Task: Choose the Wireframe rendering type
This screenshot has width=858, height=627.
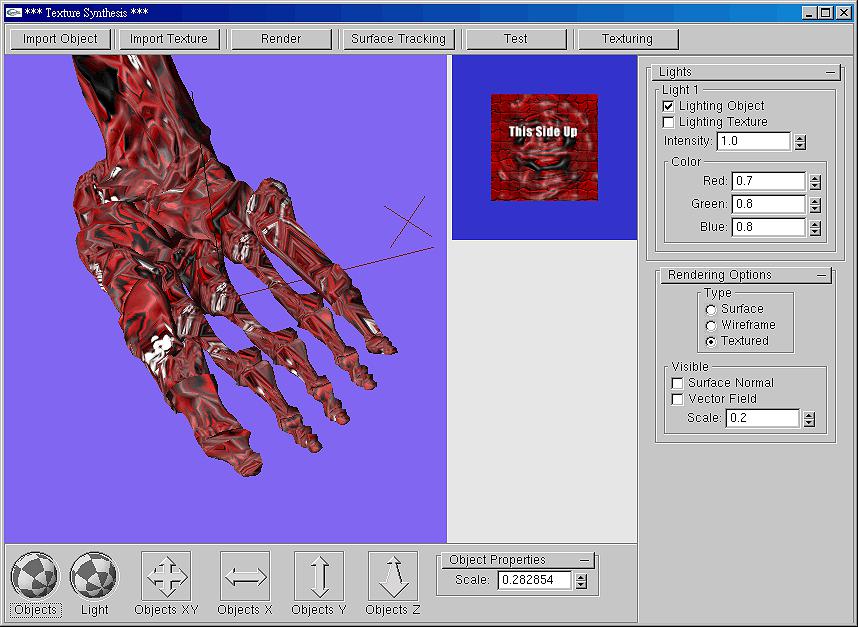Action: click(x=711, y=325)
